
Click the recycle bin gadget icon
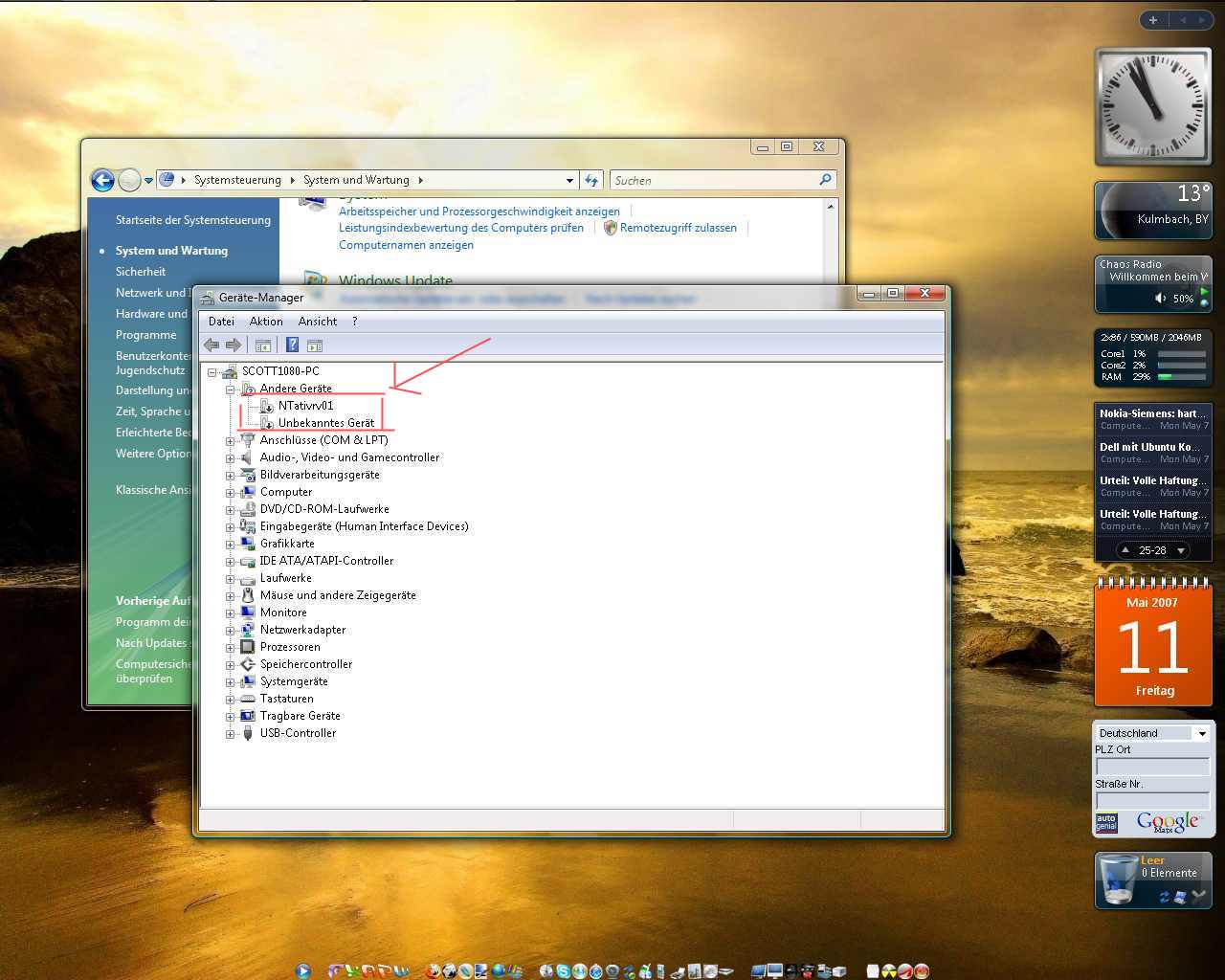(1118, 880)
